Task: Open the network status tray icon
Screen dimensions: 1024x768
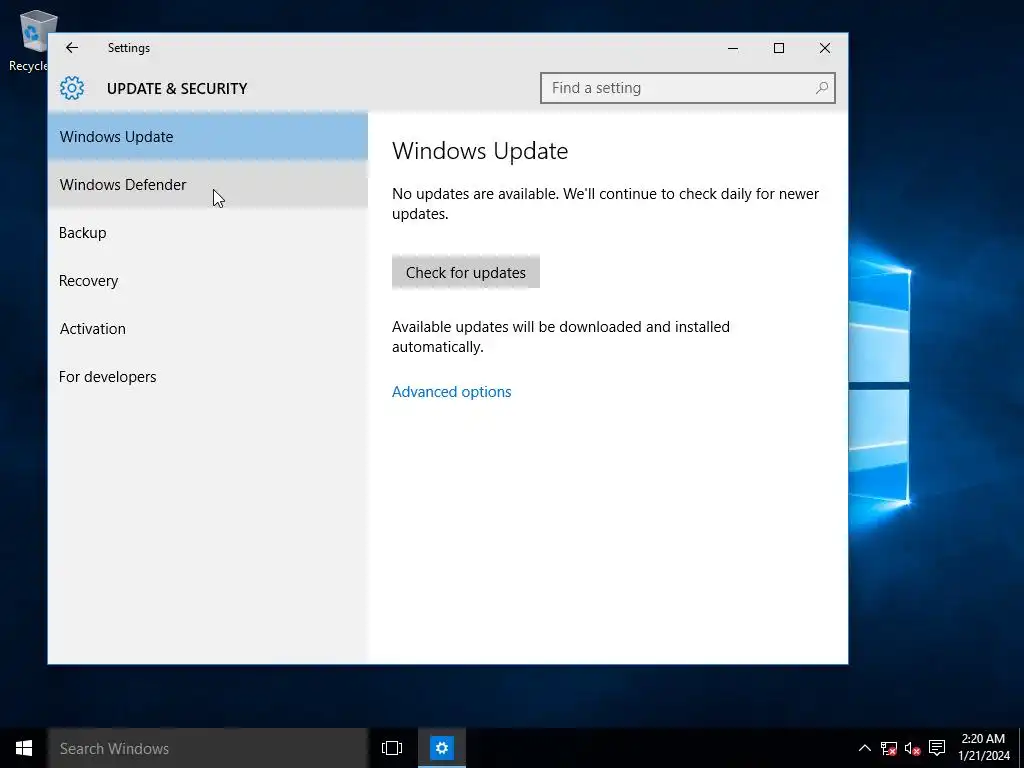Action: [x=888, y=748]
